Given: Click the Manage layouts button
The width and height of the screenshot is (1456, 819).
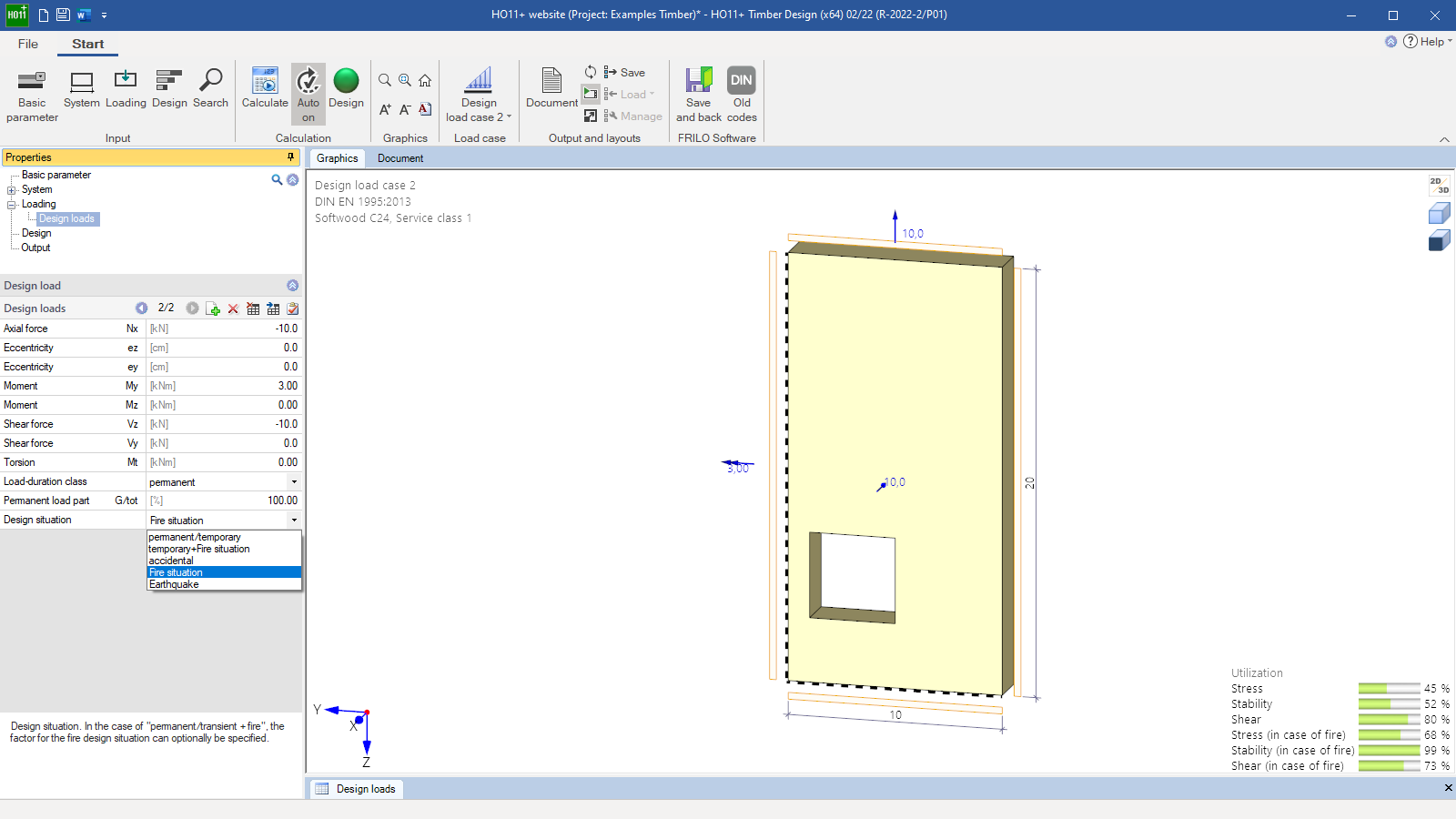Looking at the screenshot, I should tap(633, 116).
